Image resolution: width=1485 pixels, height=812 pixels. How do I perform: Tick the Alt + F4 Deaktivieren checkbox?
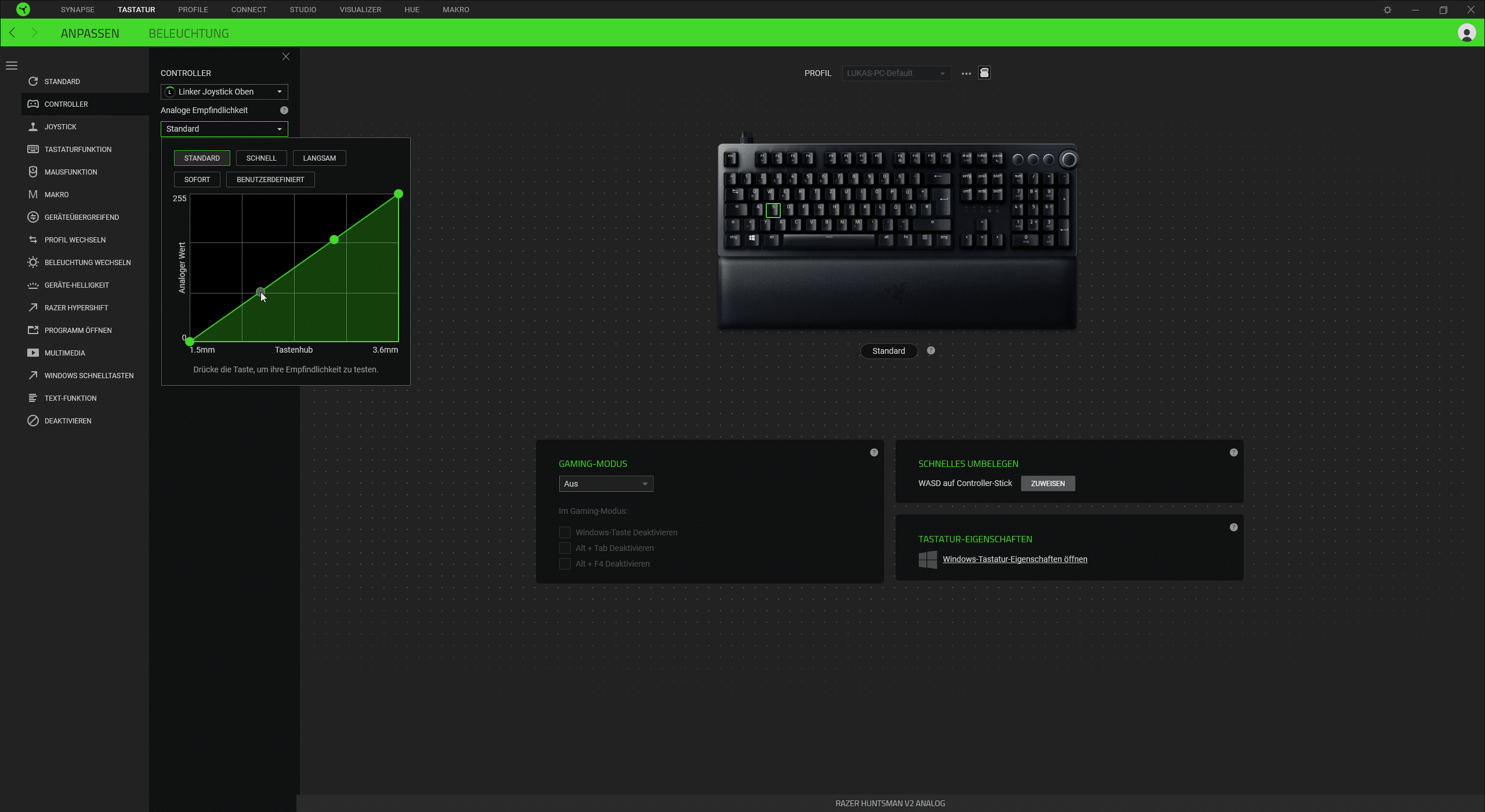coord(565,564)
